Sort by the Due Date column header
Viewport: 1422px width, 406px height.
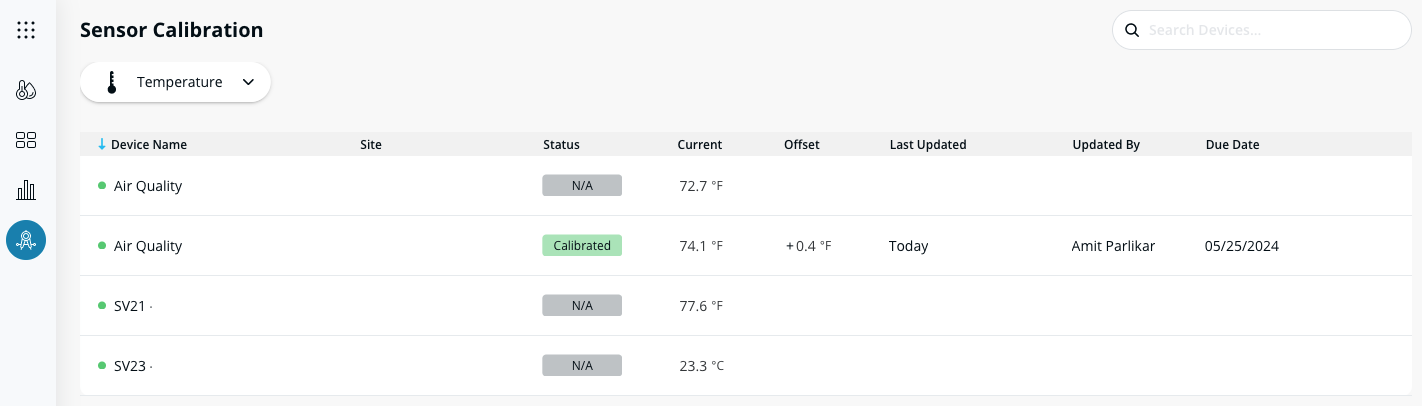pos(1232,145)
